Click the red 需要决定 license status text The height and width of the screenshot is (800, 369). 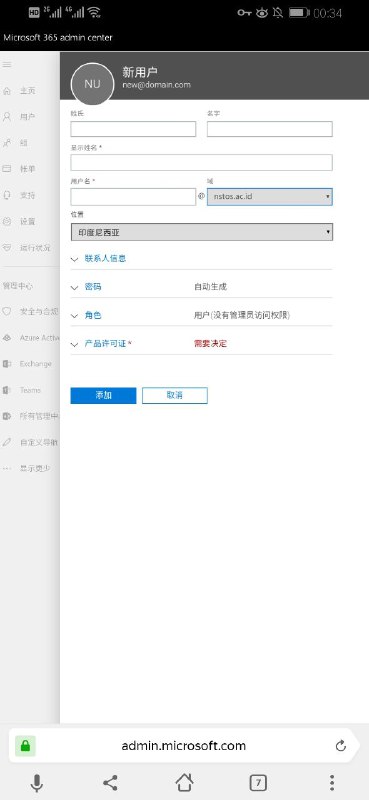[210, 343]
